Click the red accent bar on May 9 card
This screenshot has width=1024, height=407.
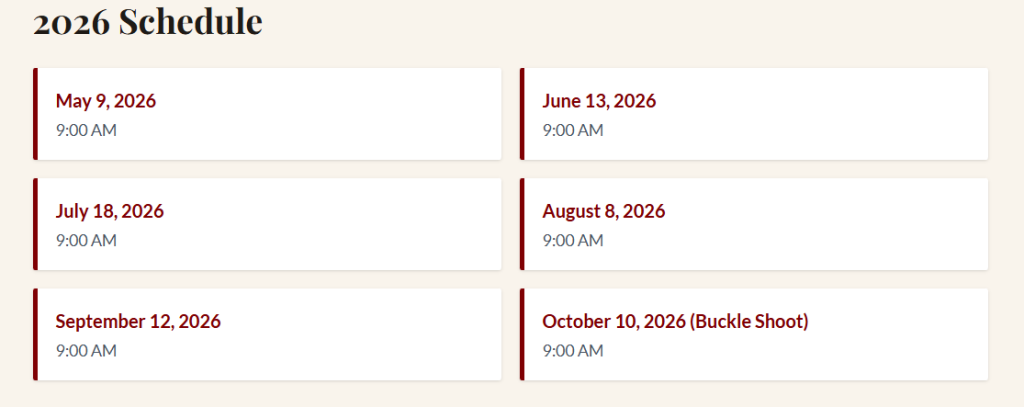pos(36,114)
